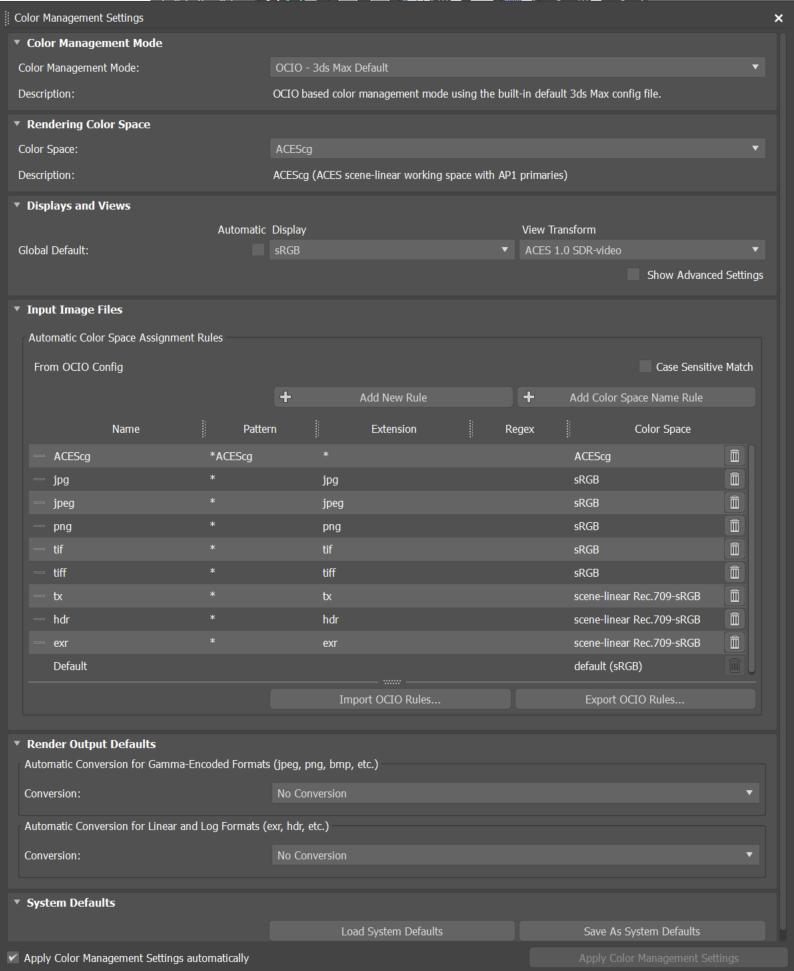Select the default (sRGB) color space cell

tap(608, 666)
